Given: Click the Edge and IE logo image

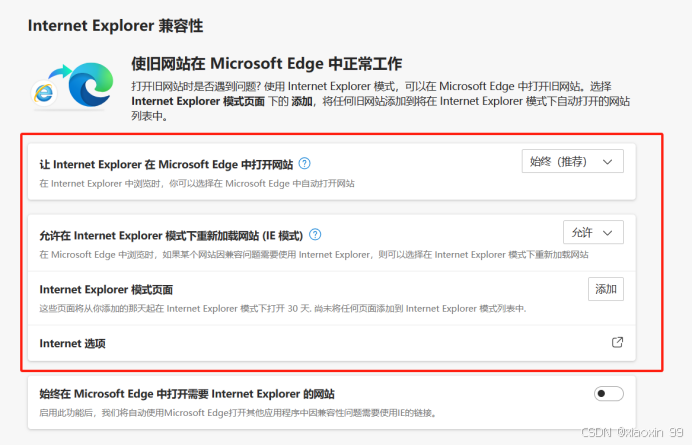Looking at the screenshot, I should pos(72,86).
